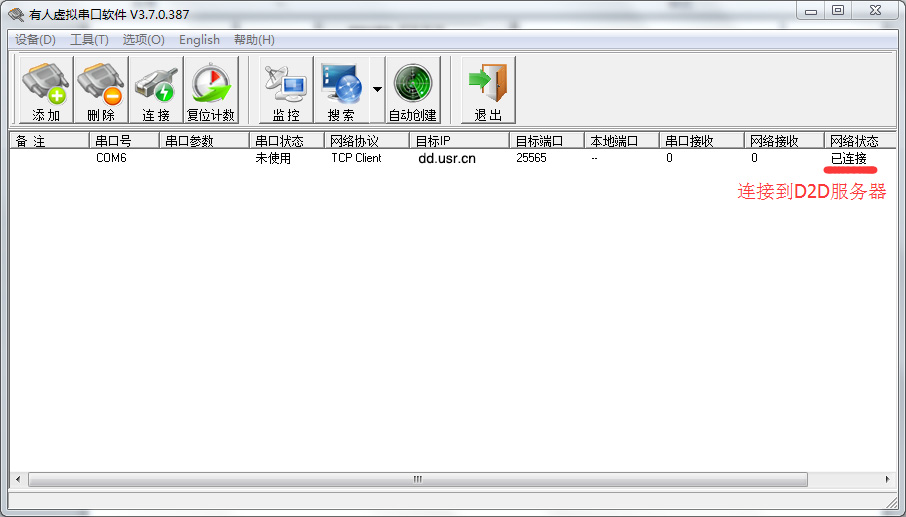
Task: Sort by 串口号 column header
Action: 123,141
